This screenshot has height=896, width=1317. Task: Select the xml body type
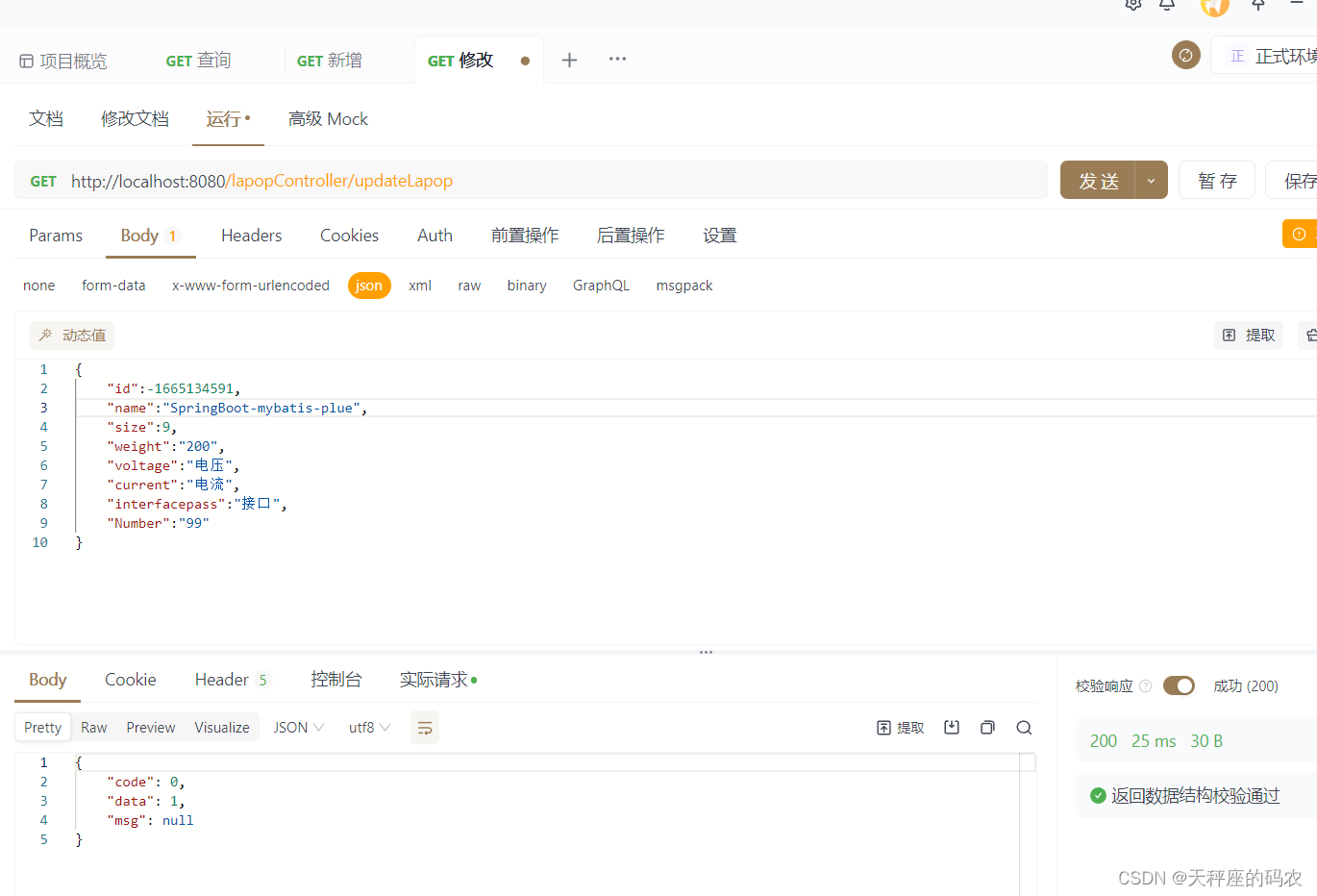420,286
